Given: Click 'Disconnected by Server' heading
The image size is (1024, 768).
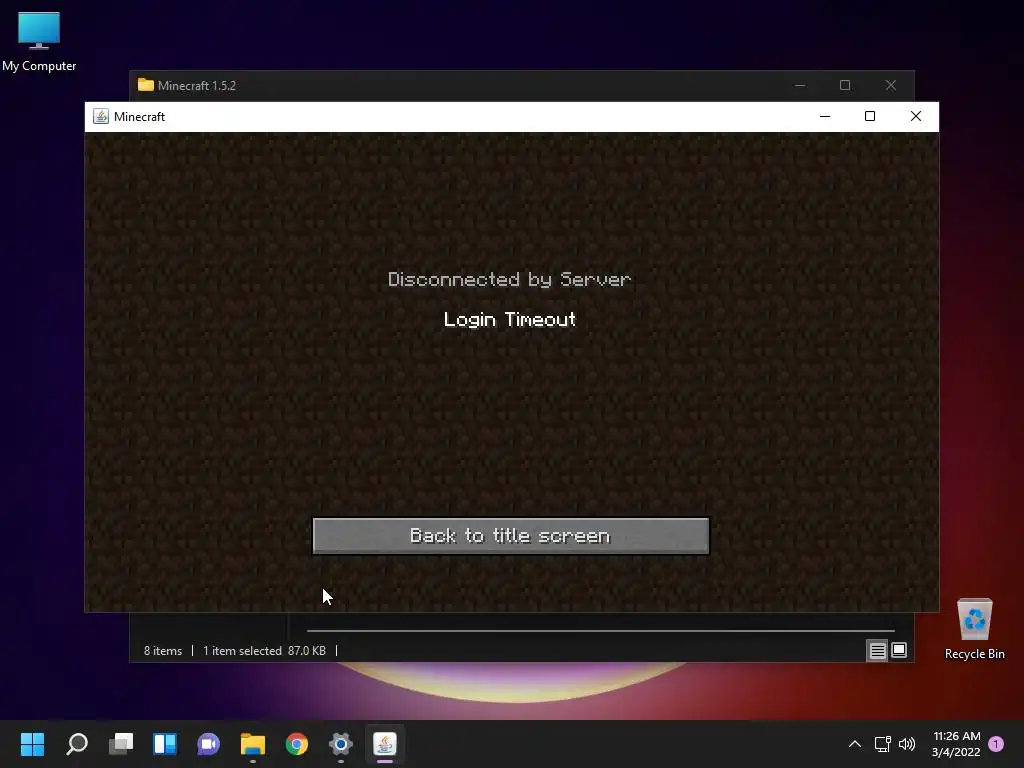Looking at the screenshot, I should coord(509,280).
